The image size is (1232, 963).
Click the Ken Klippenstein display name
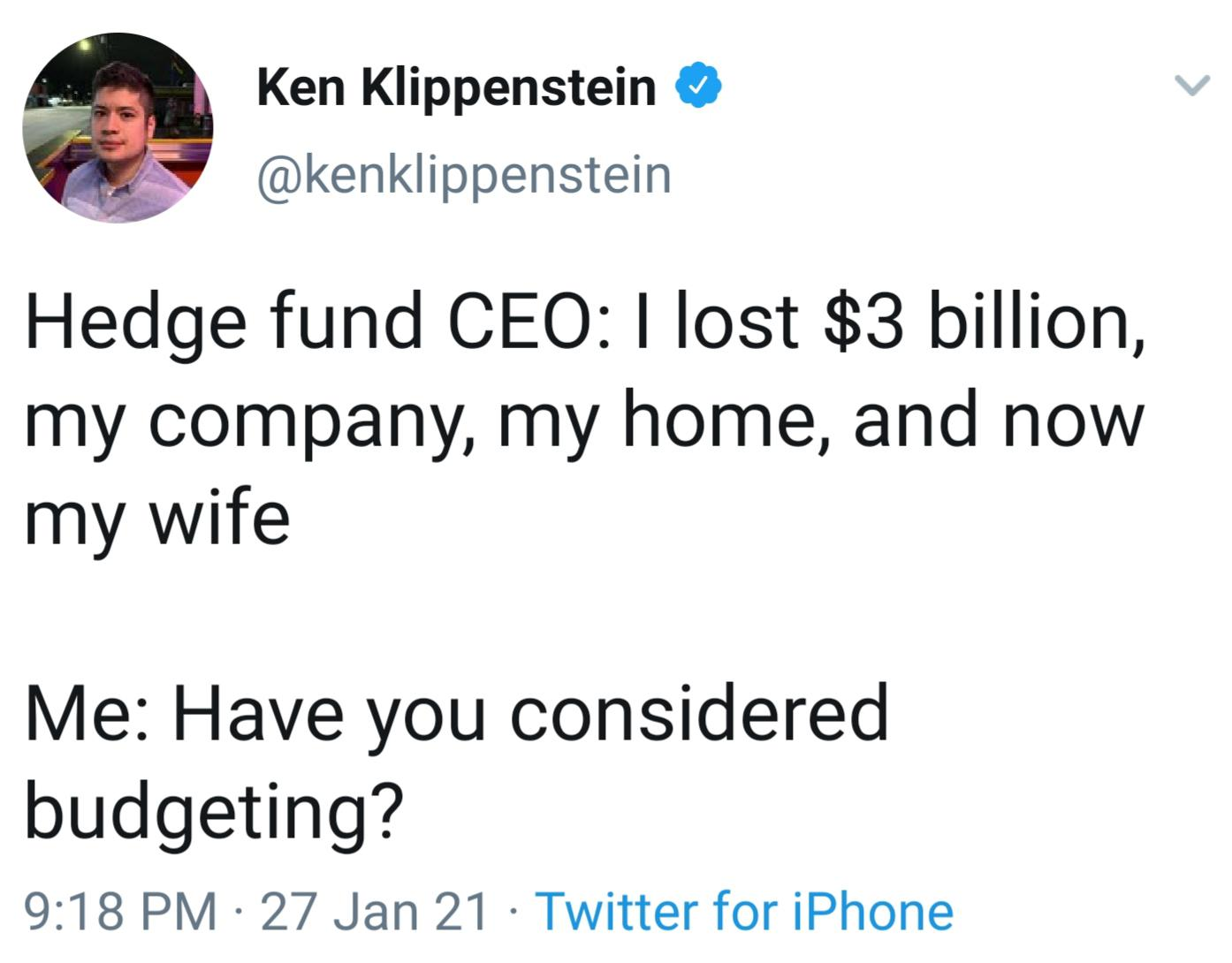tap(456, 87)
